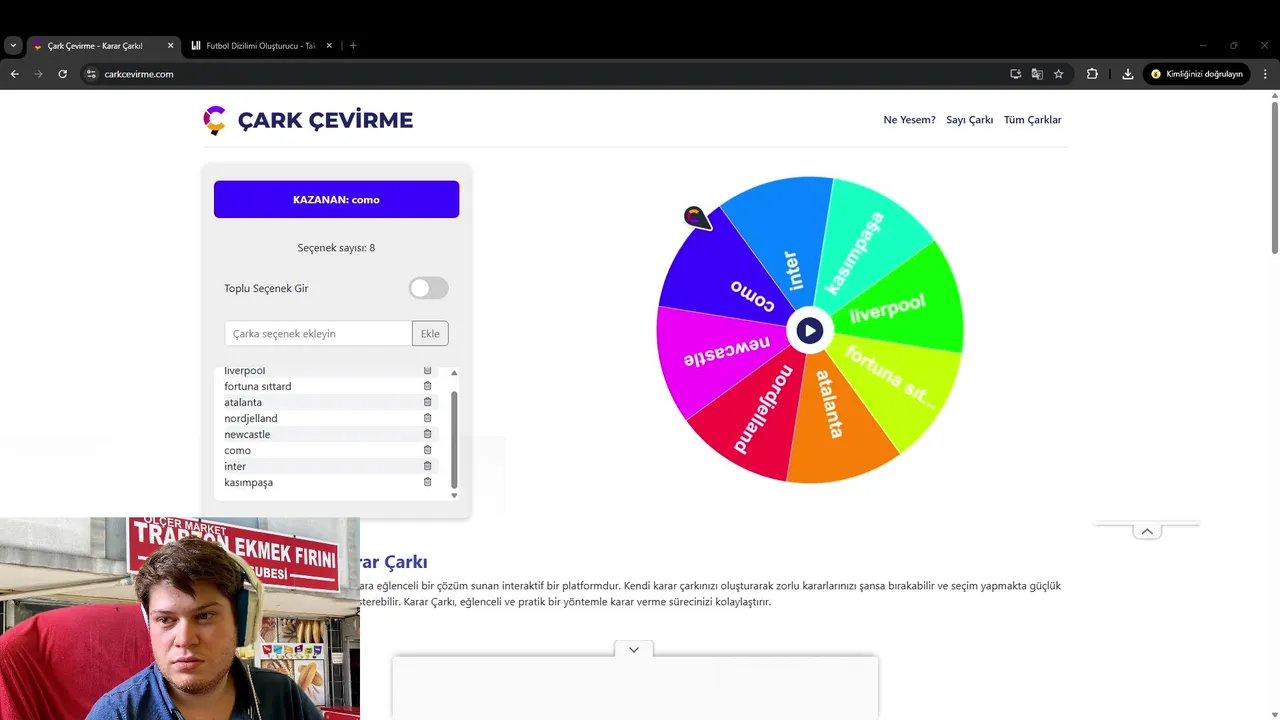
Task: Click the wheel pointer marker
Action: (697, 217)
